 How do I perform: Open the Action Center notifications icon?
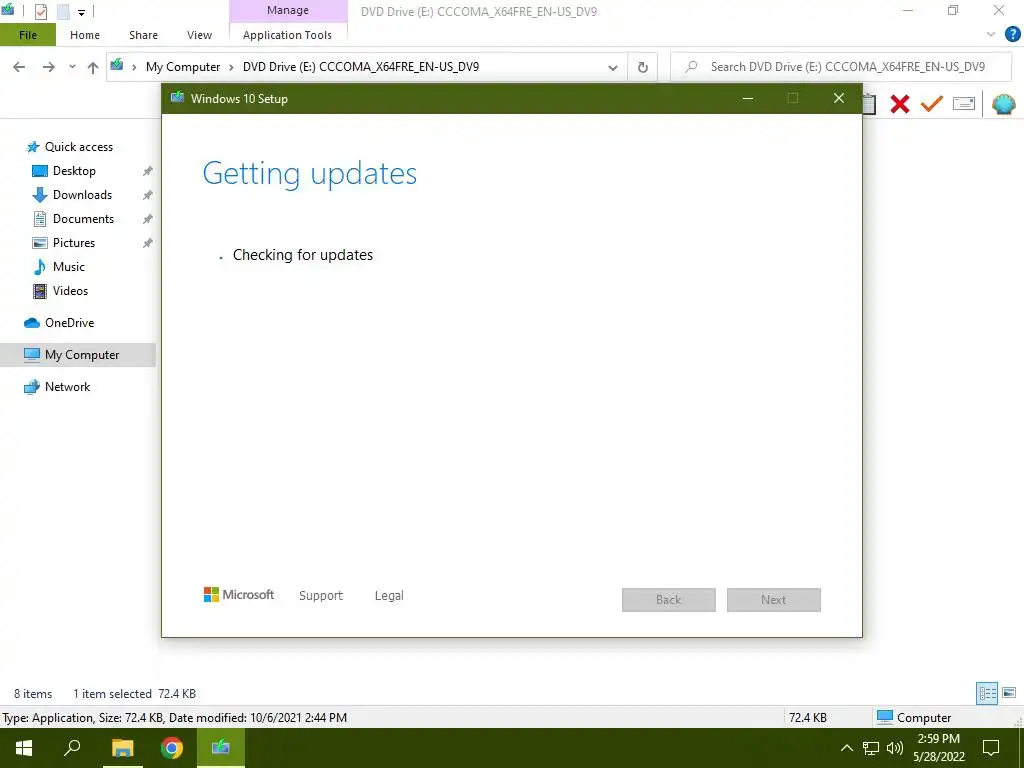click(991, 748)
